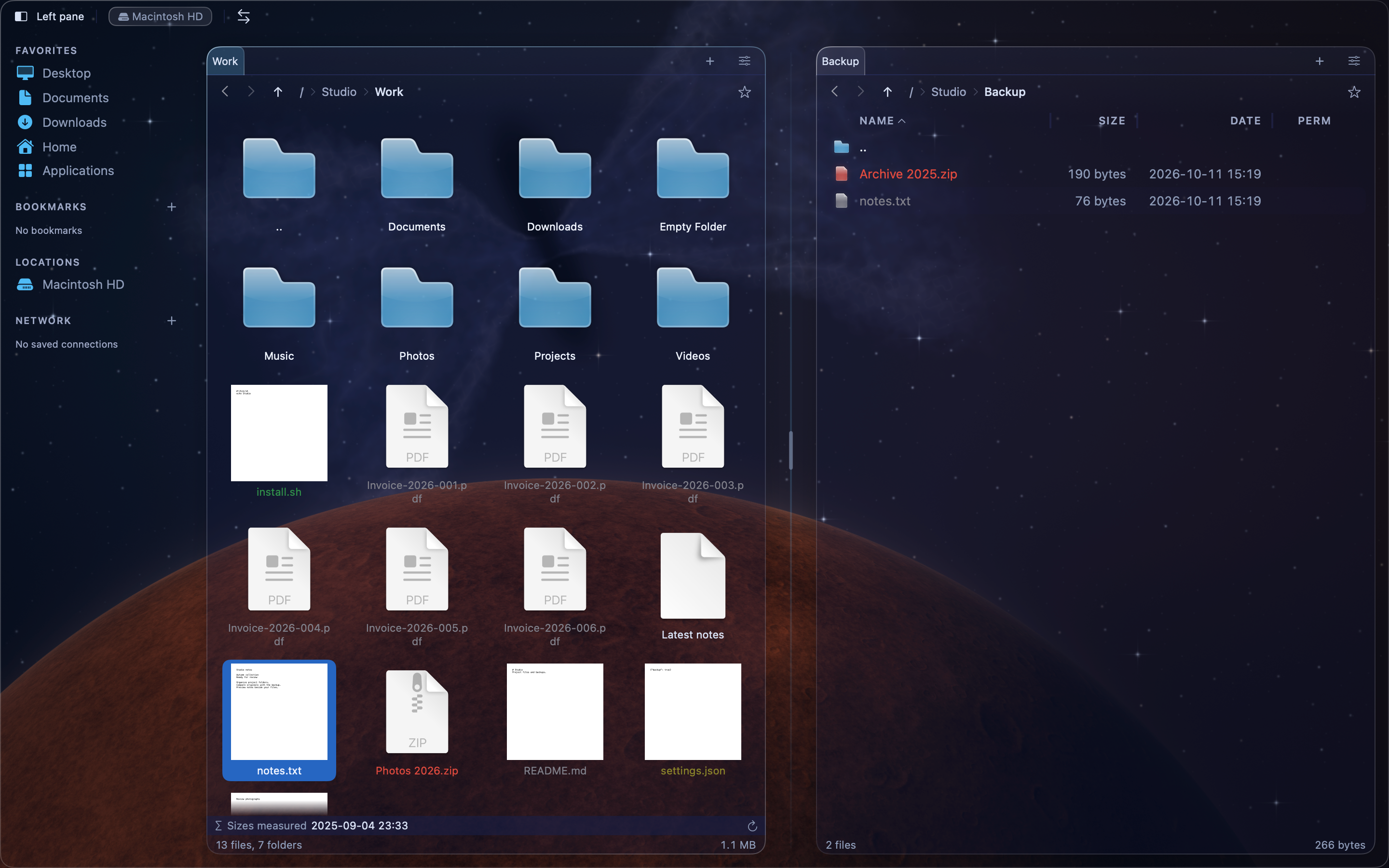Open Applications in Favorites sidebar
Screen dimensions: 1389x868
[x=66, y=171]
